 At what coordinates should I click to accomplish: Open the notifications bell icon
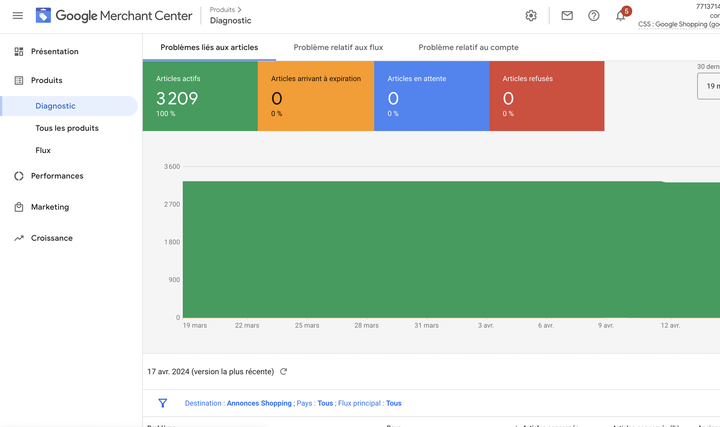[620, 16]
